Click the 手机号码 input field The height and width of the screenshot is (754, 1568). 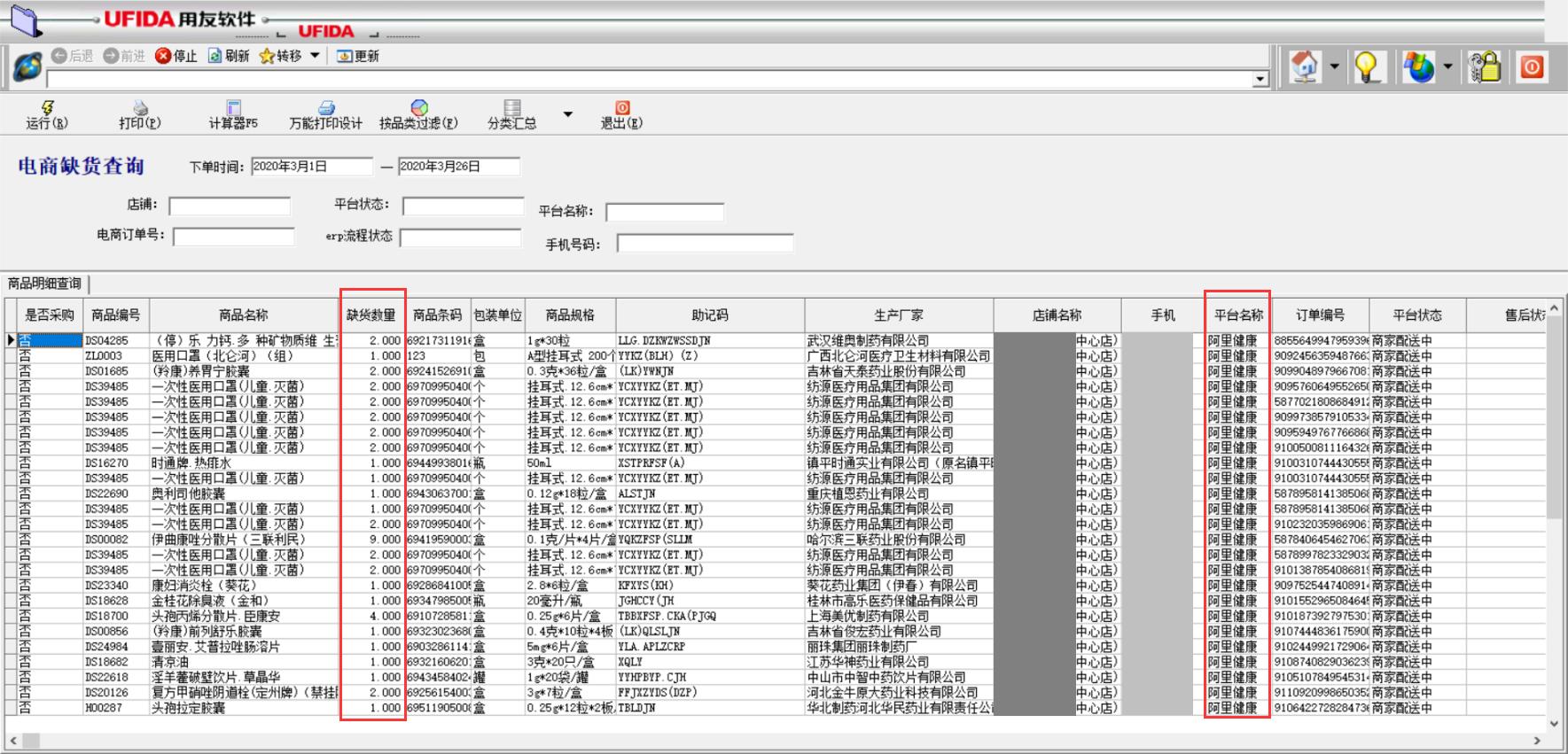[x=706, y=244]
